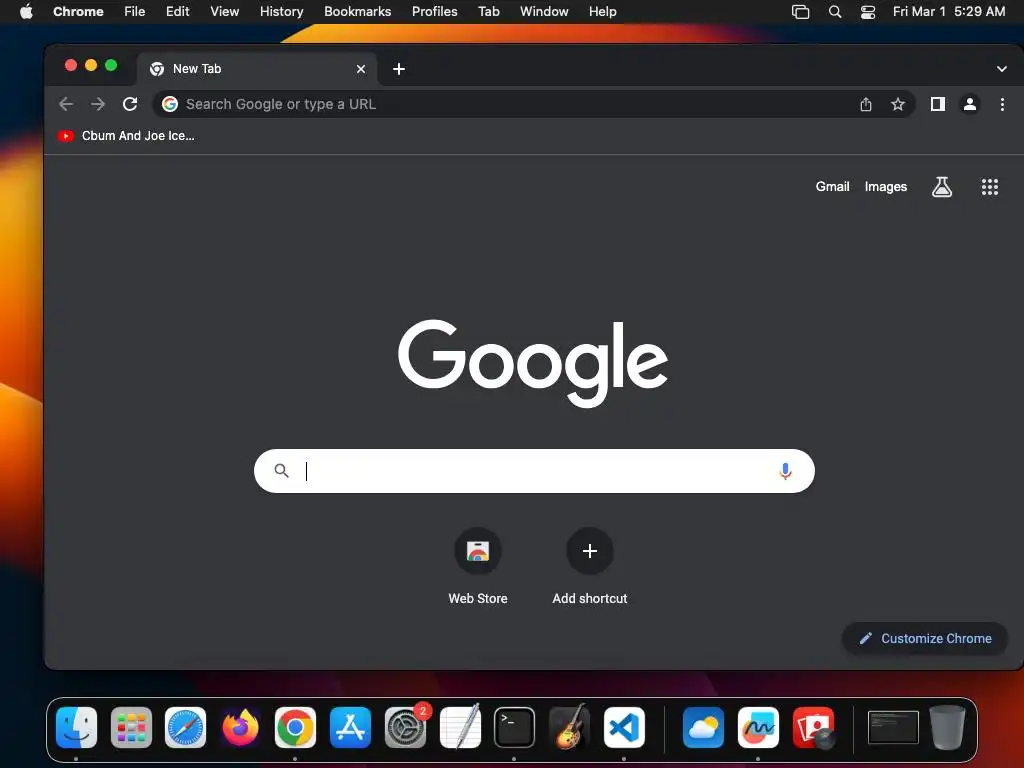Launch GarageBand from the Dock
Screen dimensions: 1024x768
point(569,727)
